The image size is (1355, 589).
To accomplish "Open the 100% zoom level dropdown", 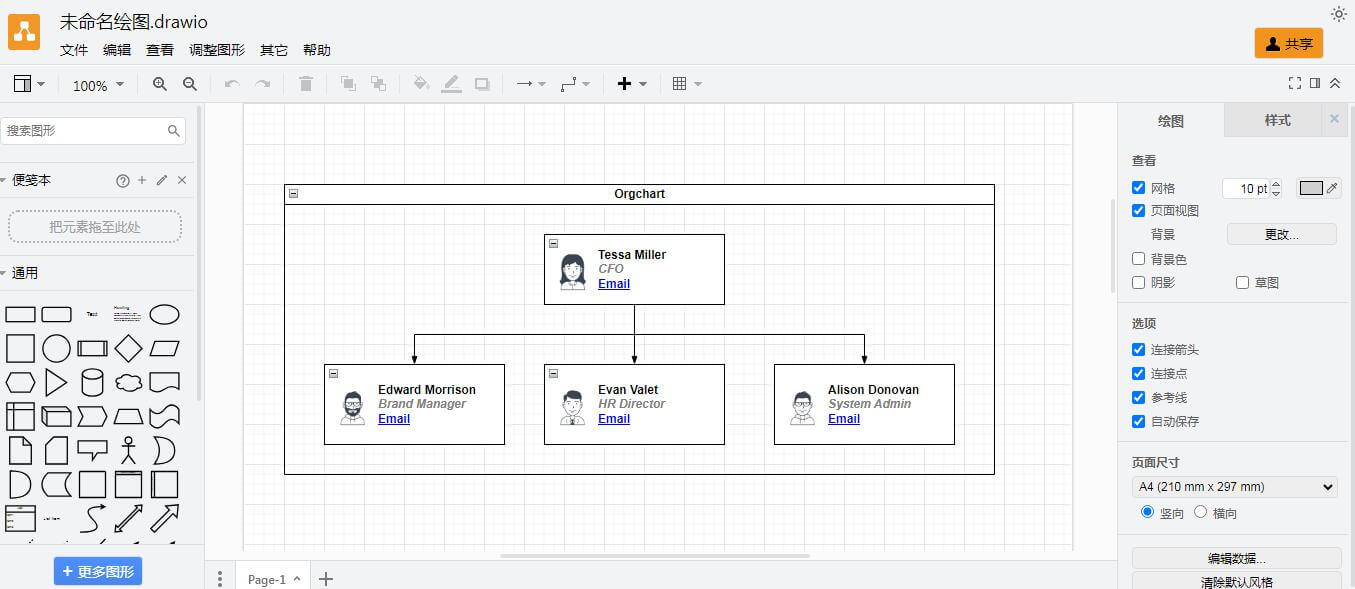I will [98, 85].
